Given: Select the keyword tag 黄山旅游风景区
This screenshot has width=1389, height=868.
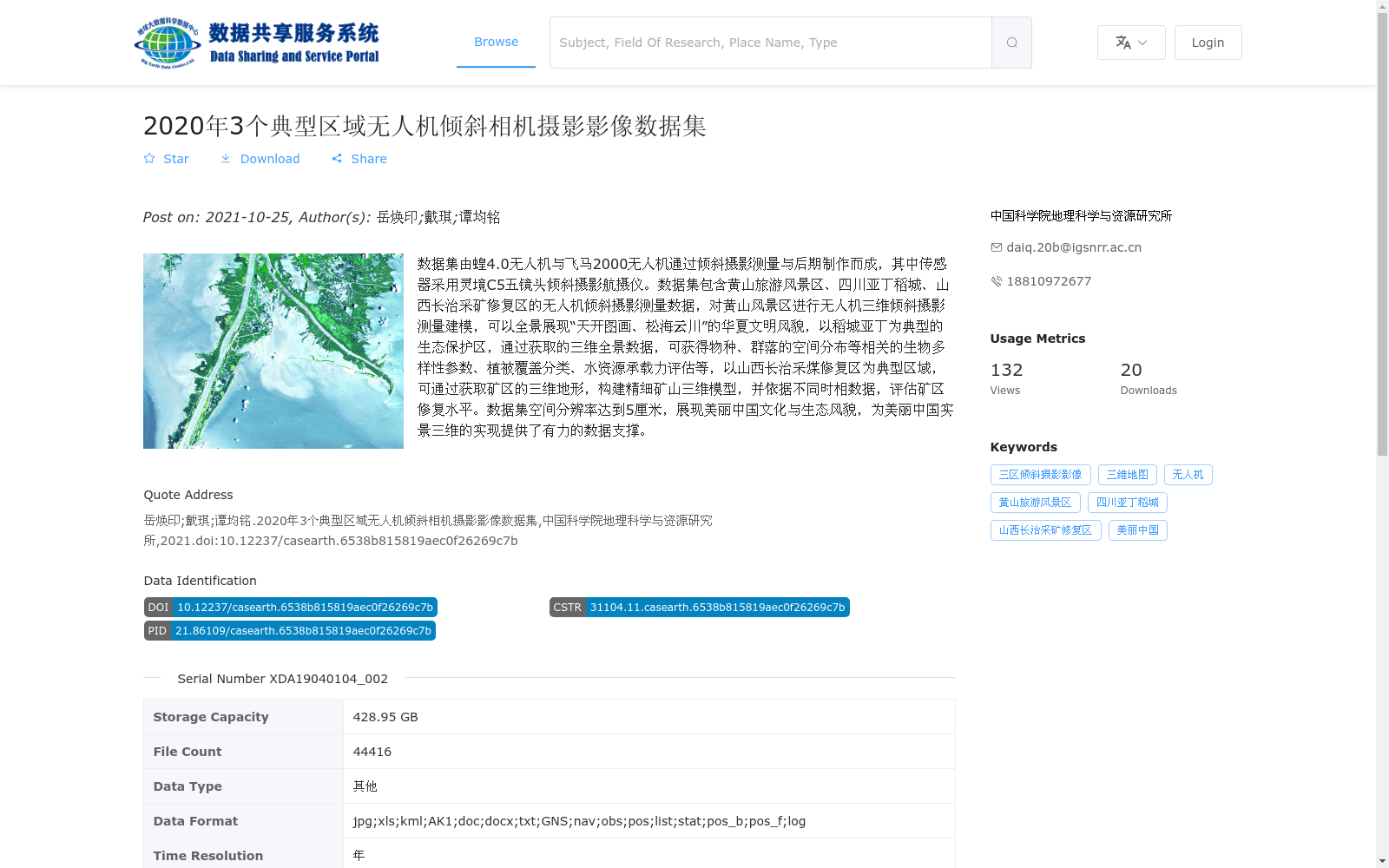Looking at the screenshot, I should (x=1035, y=503).
